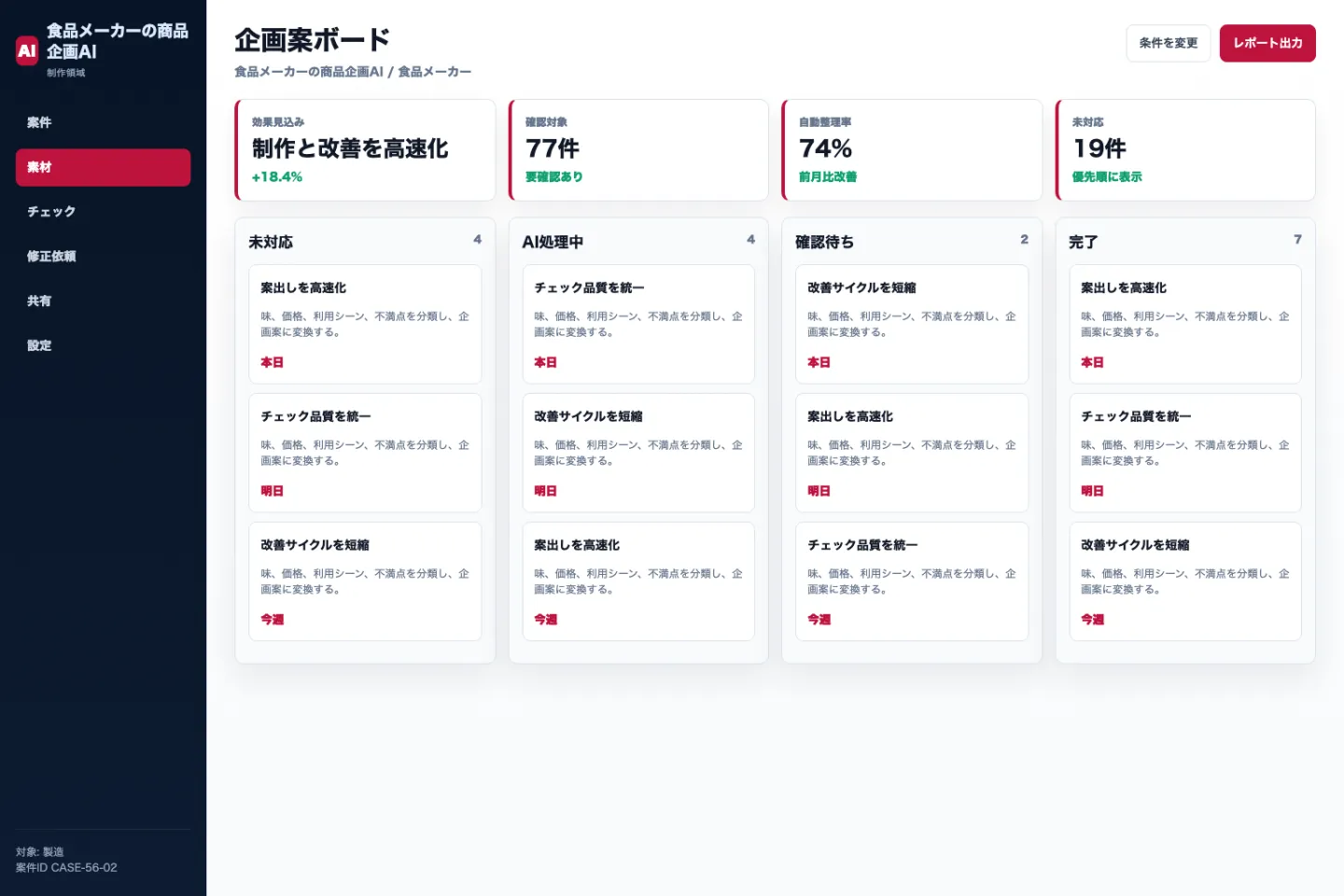Viewport: 1344px width, 896px height.
Task: Switch to the 共有 sidebar item
Action: pos(103,301)
